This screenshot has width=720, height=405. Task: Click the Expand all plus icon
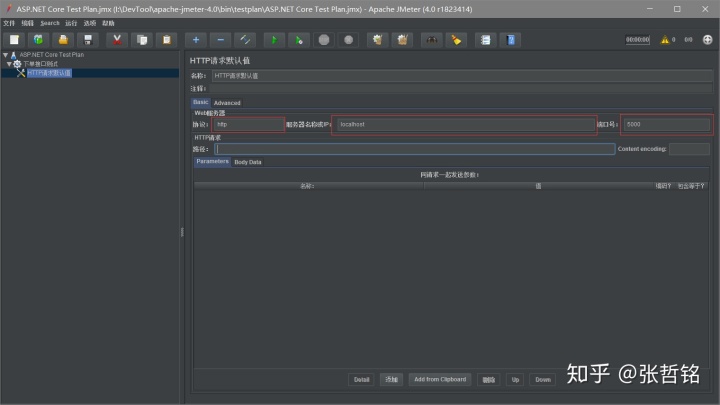196,40
